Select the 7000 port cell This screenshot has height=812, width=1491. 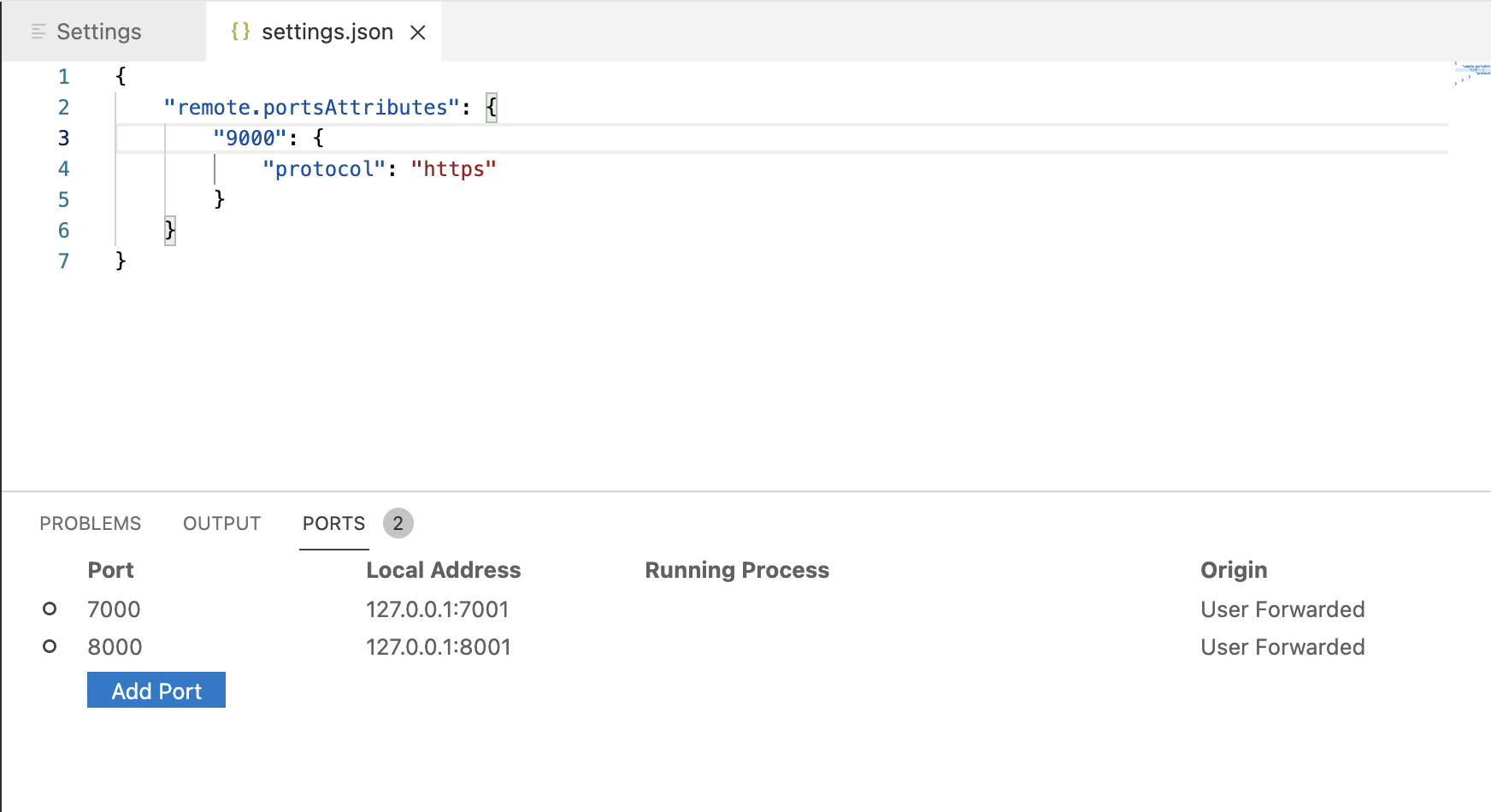[114, 609]
